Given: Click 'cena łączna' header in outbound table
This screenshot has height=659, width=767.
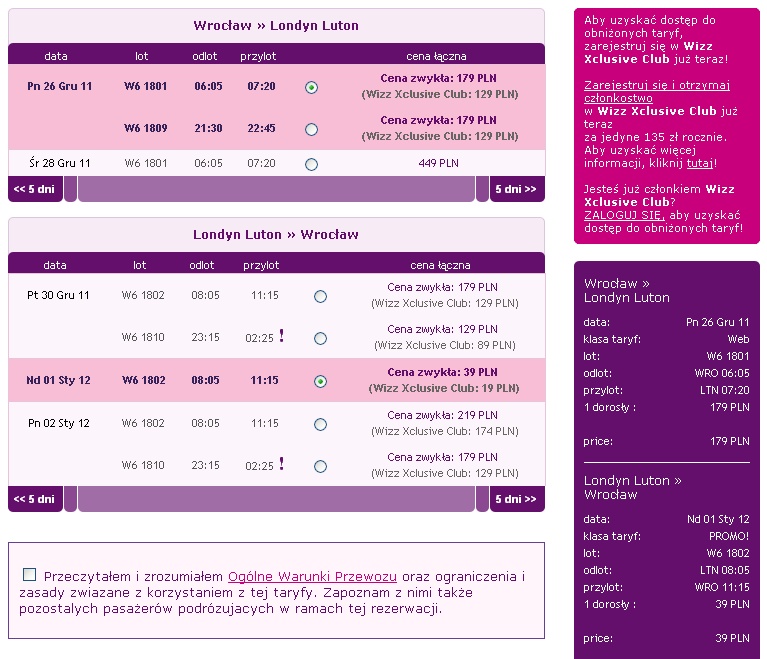Looking at the screenshot, I should pyautogui.click(x=436, y=56).
